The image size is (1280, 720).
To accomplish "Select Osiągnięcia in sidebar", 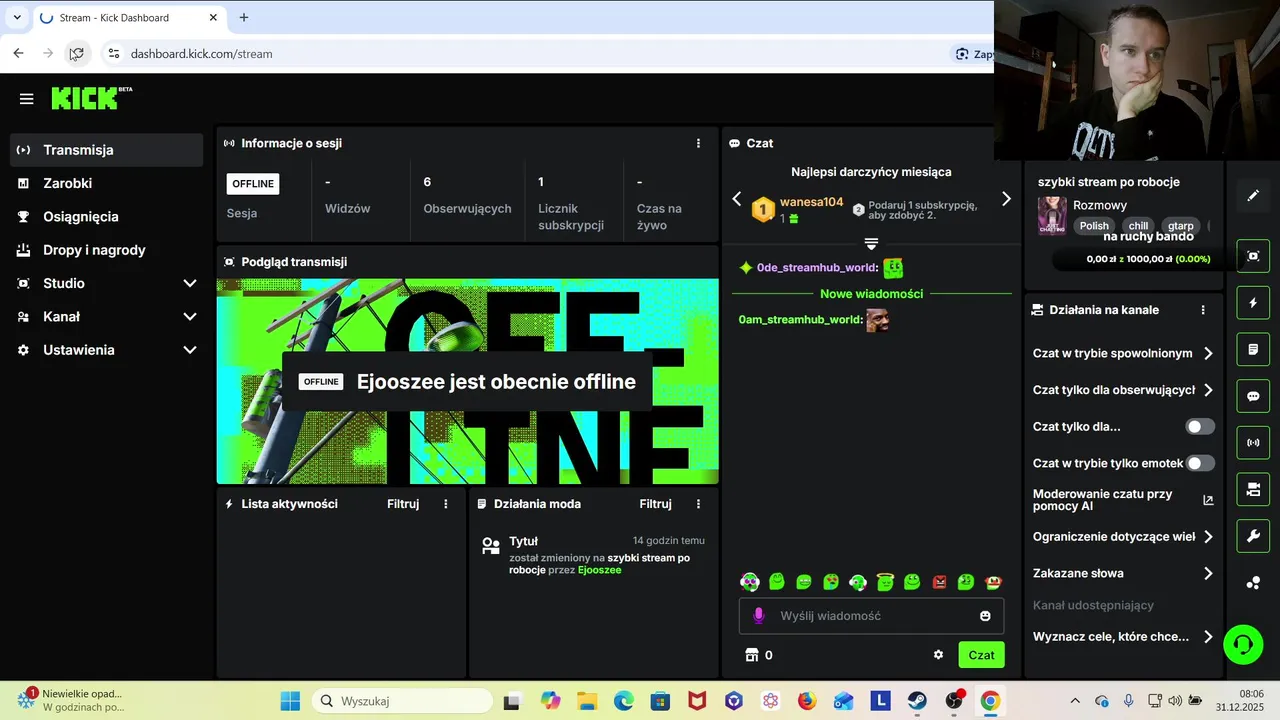I will 106,217.
